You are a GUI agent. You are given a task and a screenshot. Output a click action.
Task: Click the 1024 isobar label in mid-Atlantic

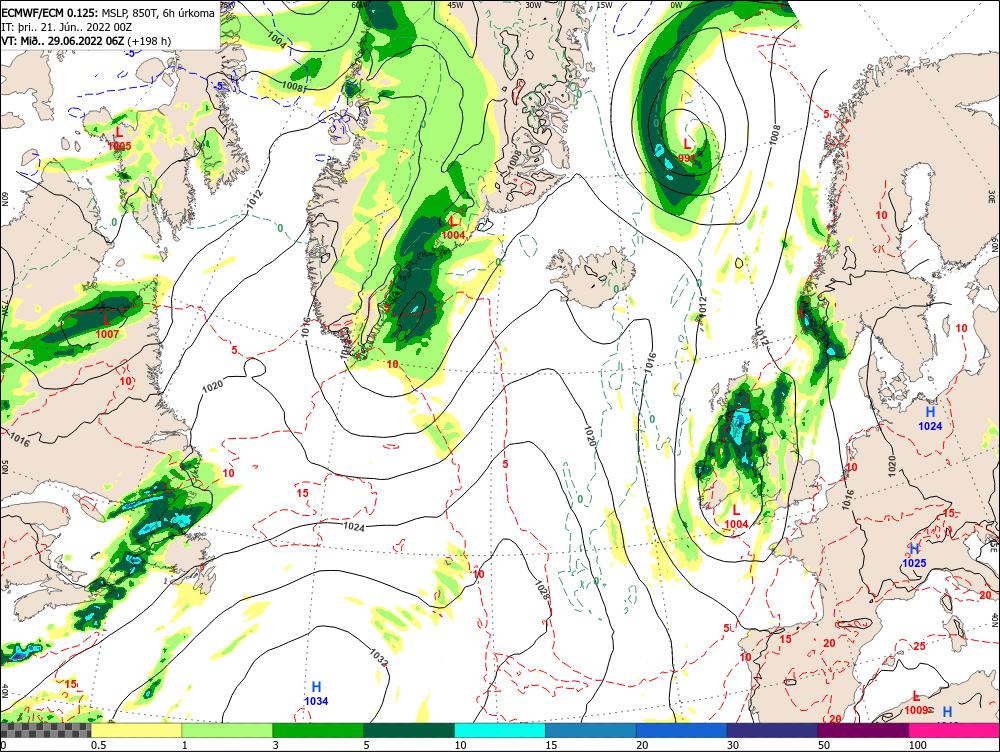[x=354, y=527]
